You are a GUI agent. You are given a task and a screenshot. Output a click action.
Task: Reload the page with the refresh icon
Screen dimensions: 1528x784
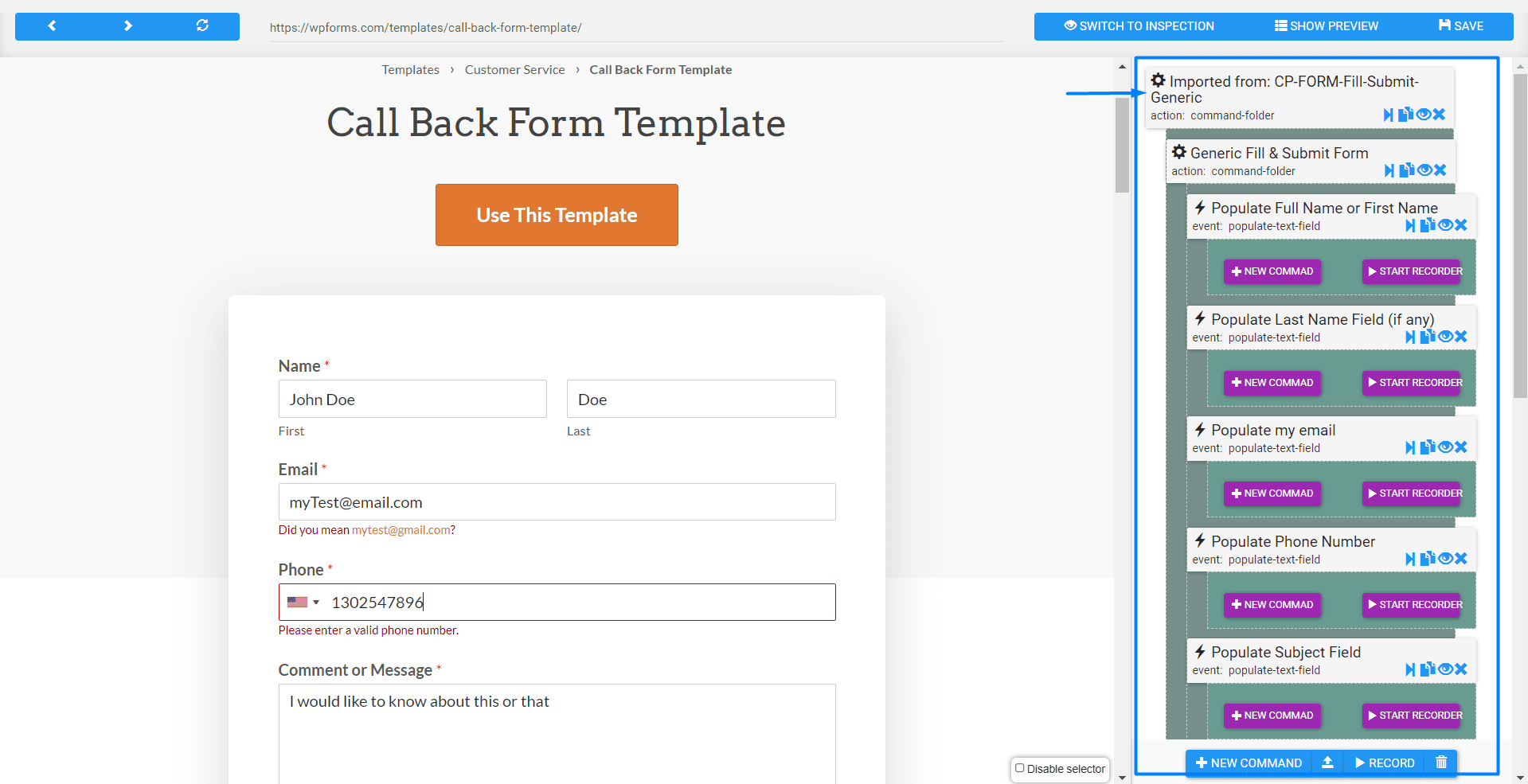pos(202,26)
